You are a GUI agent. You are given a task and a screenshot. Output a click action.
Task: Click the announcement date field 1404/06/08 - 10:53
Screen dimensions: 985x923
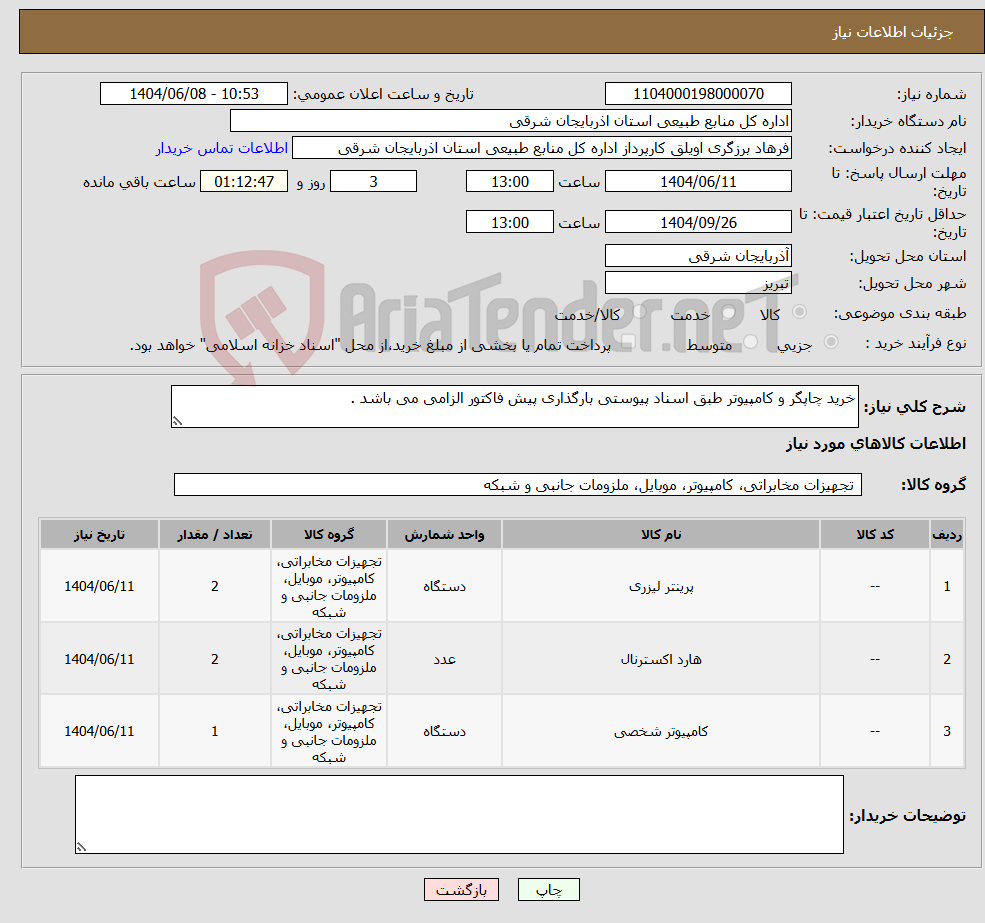tap(193, 94)
